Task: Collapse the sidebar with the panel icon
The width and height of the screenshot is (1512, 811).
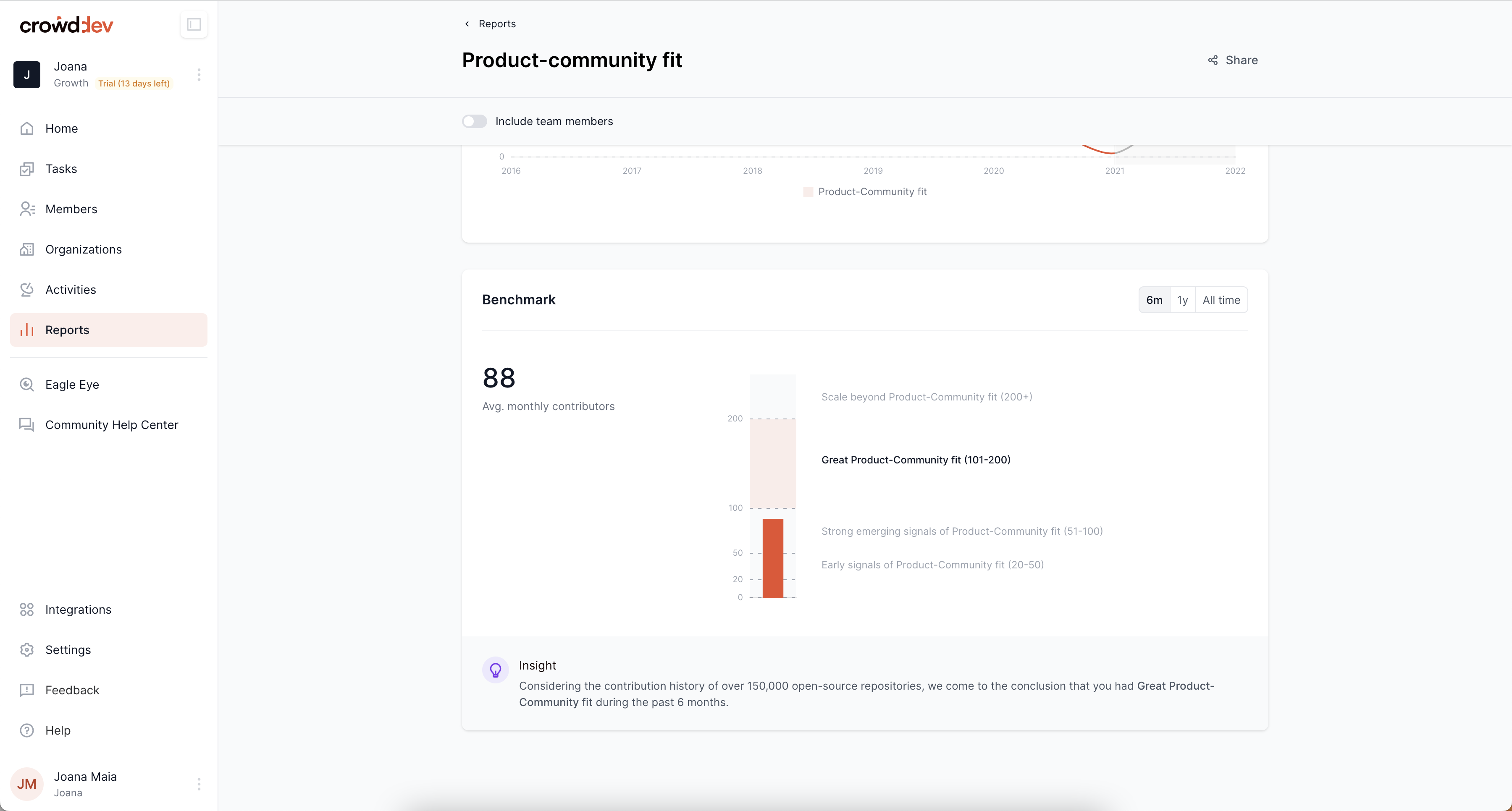Action: pyautogui.click(x=194, y=25)
